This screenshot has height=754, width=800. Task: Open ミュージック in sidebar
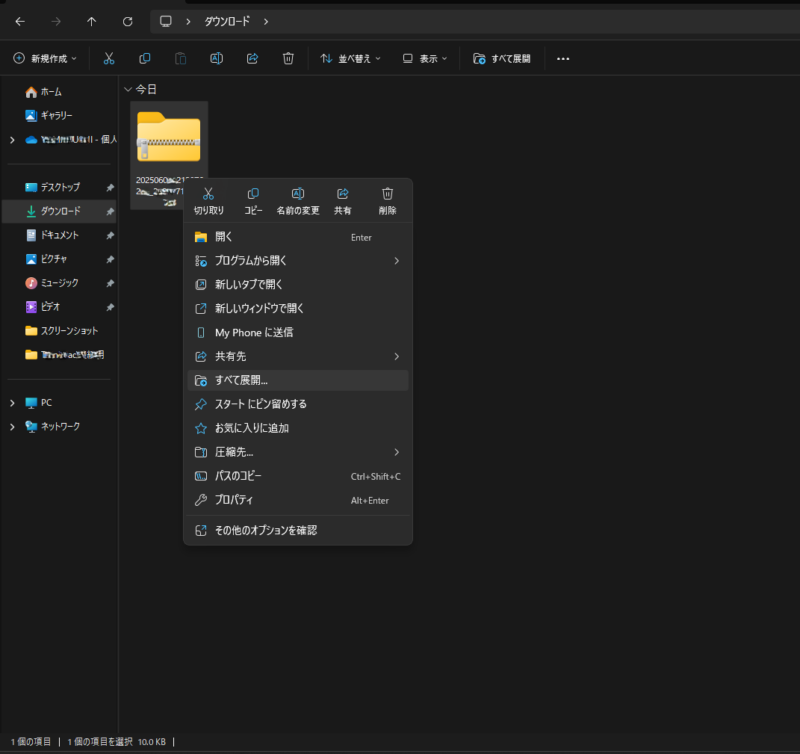(52, 283)
